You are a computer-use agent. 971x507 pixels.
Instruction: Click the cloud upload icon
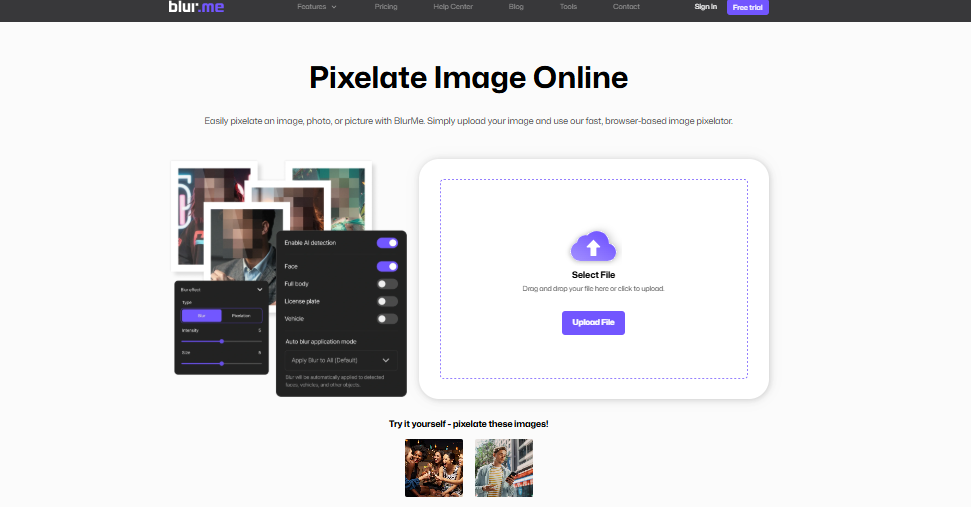pos(593,247)
